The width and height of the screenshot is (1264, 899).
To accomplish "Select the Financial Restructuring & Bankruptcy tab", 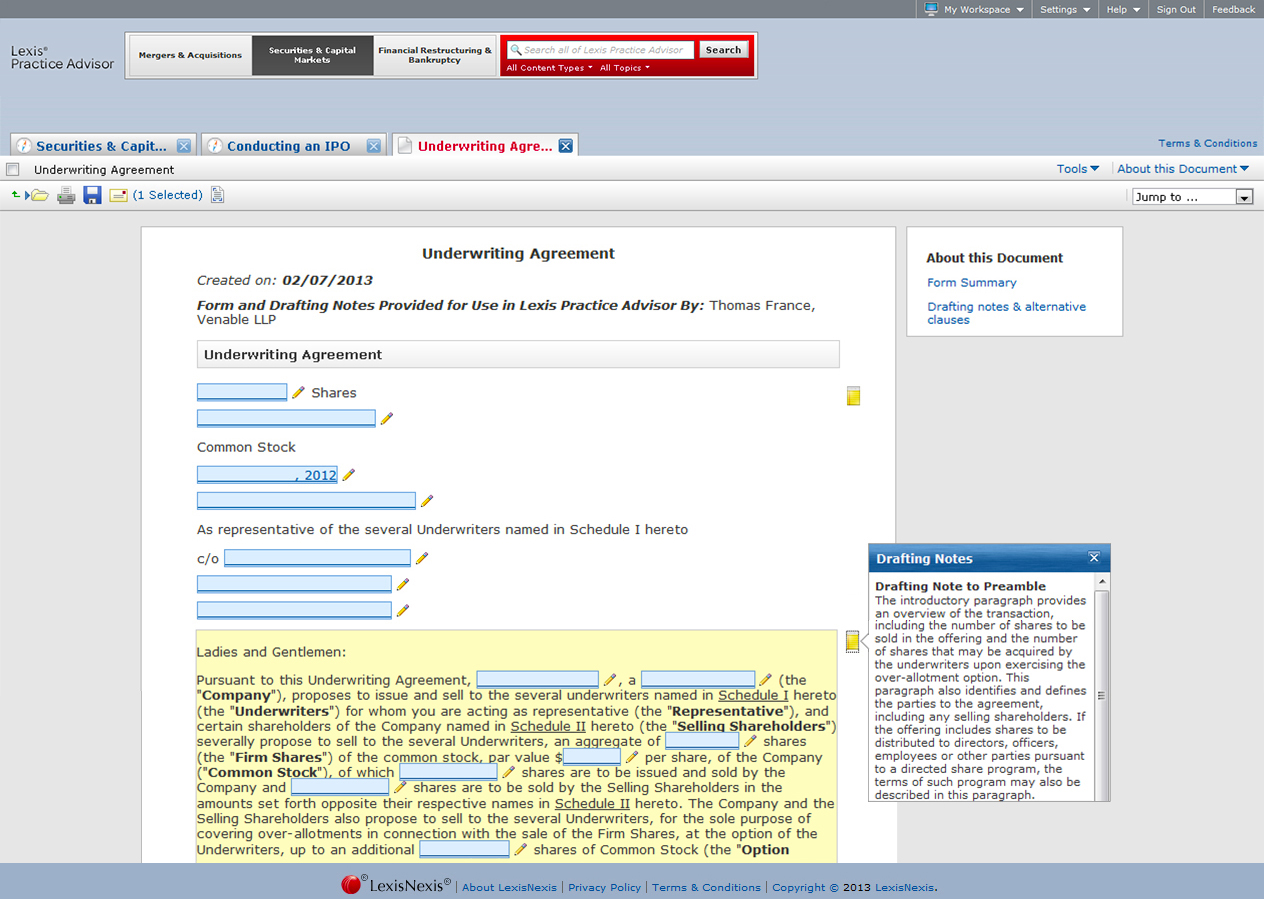I will pos(435,55).
